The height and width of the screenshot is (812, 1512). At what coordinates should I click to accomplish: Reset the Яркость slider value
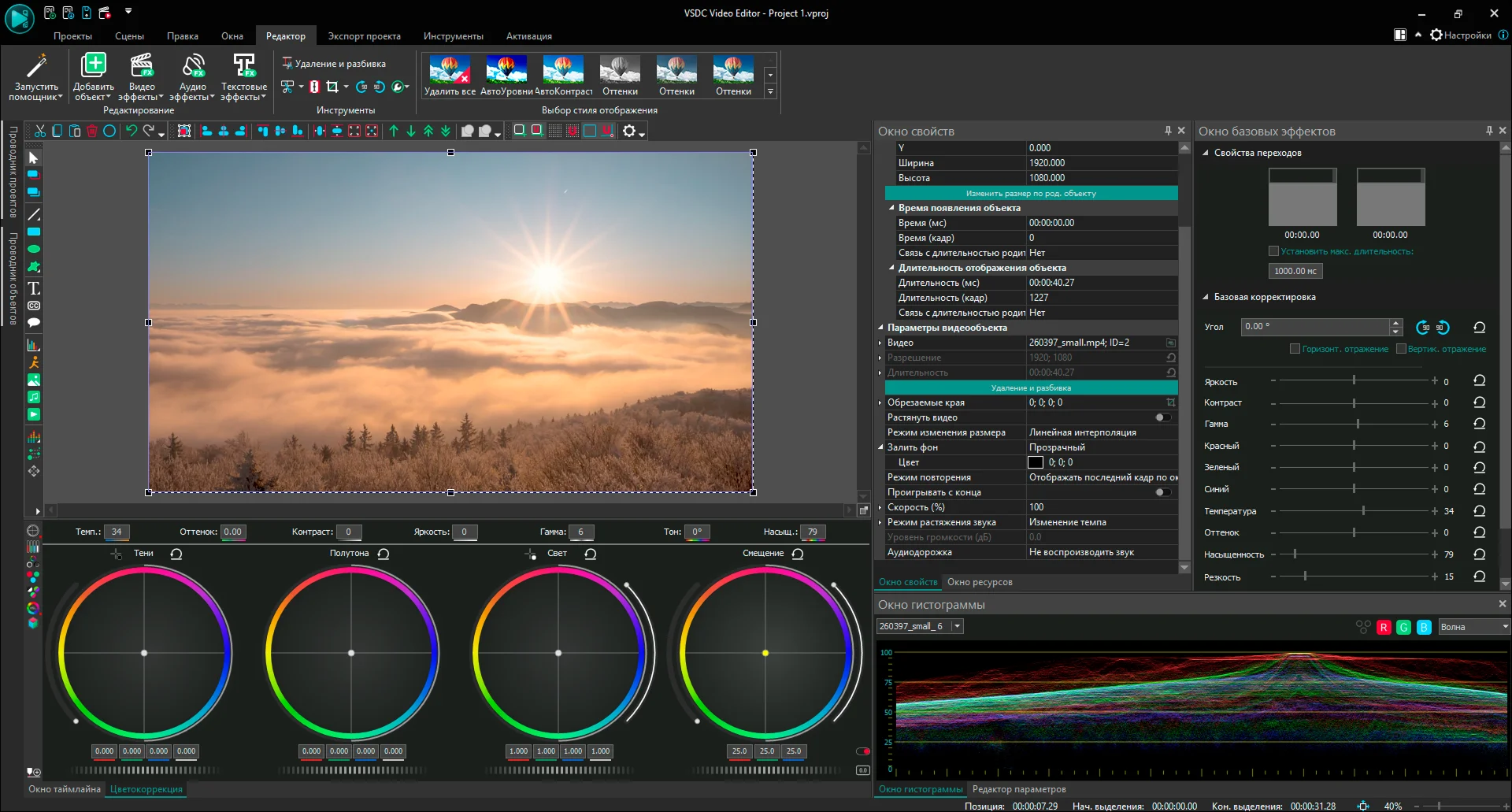pos(1480,381)
